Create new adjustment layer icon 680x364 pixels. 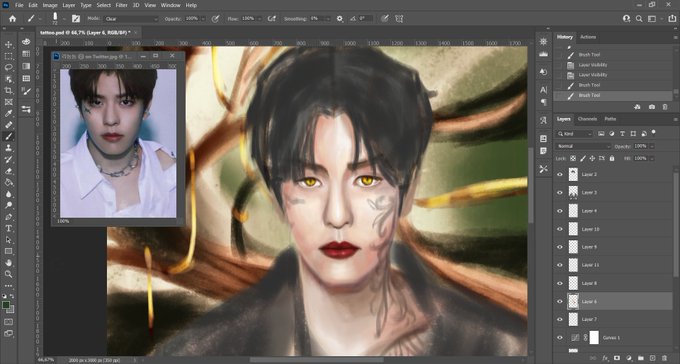pos(629,358)
